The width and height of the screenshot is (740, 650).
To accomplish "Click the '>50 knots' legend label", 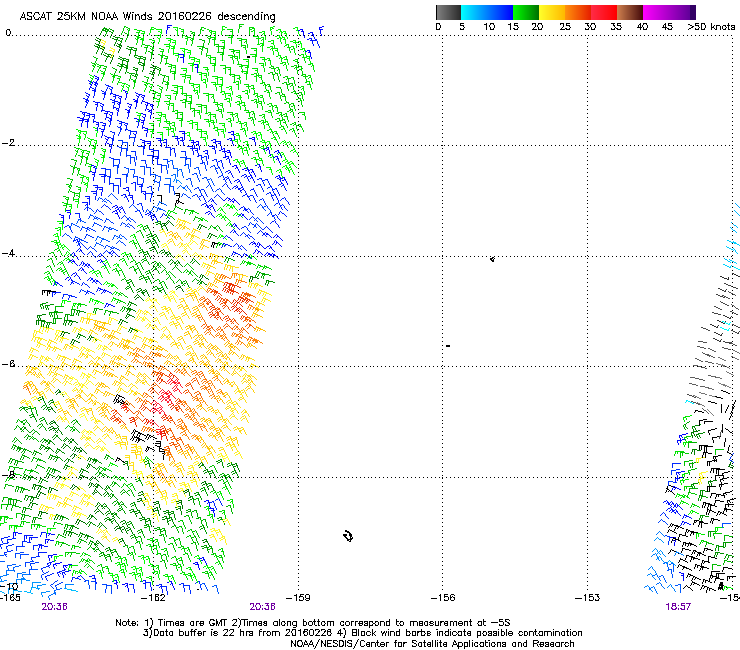I will 711,26.
